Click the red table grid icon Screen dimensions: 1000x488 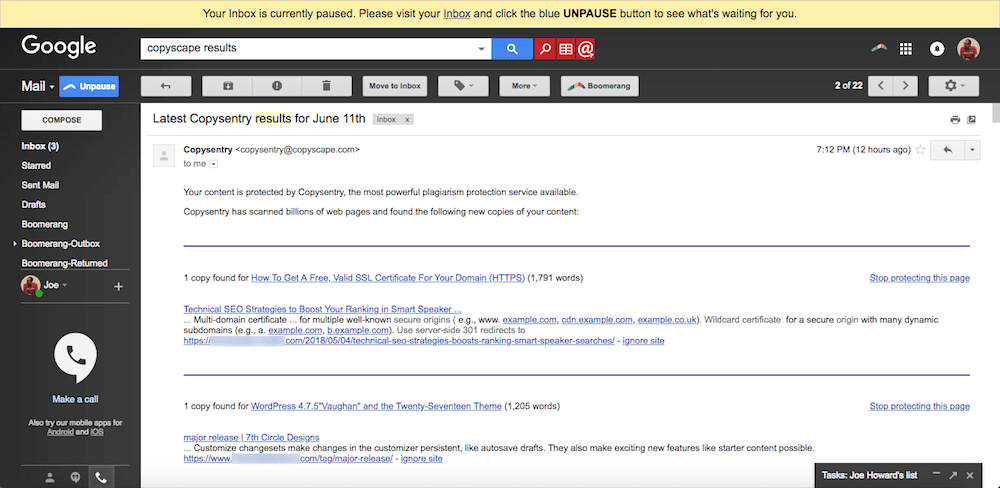pos(566,48)
